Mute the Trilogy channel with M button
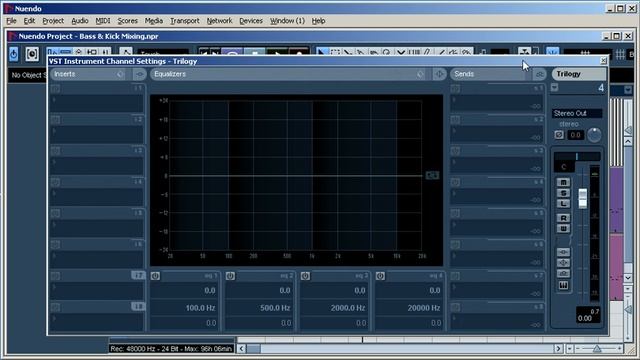The image size is (640, 360). click(564, 182)
